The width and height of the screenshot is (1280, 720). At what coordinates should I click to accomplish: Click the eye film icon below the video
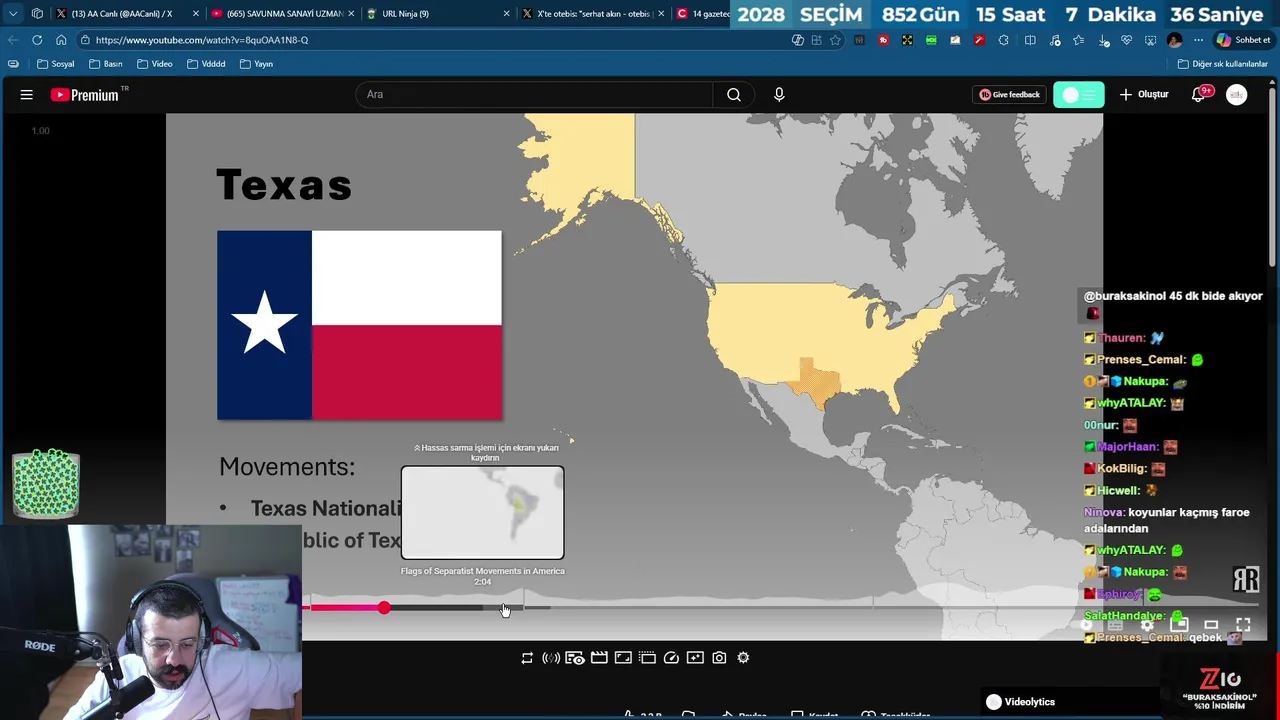click(575, 658)
